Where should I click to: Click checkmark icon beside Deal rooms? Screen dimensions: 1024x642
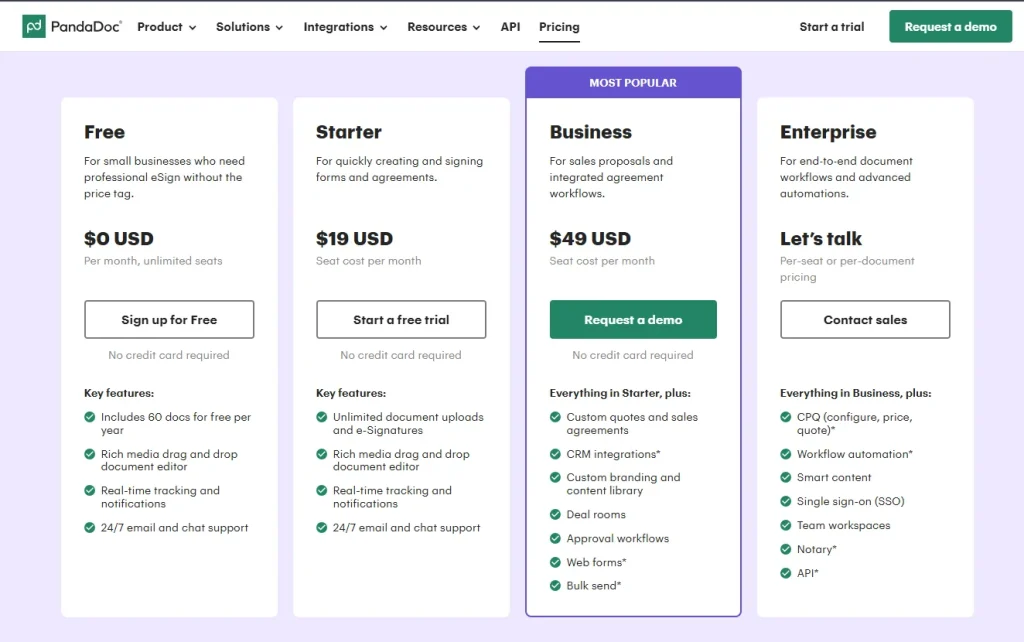click(x=555, y=514)
